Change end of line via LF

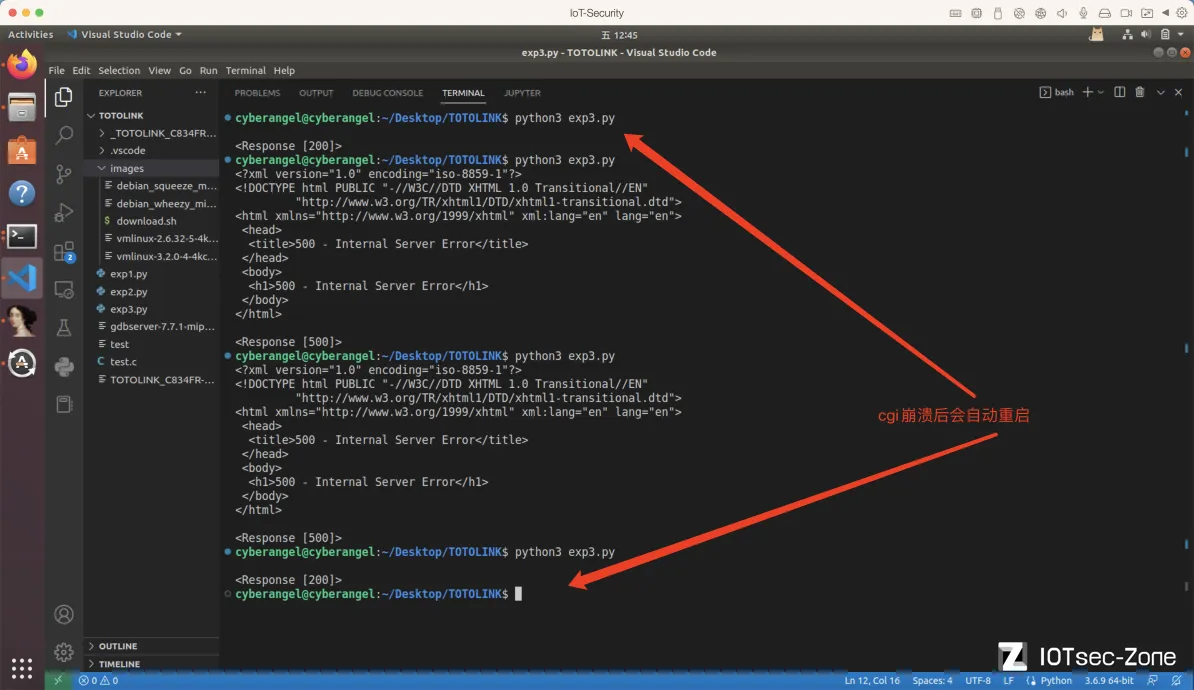(x=1008, y=680)
